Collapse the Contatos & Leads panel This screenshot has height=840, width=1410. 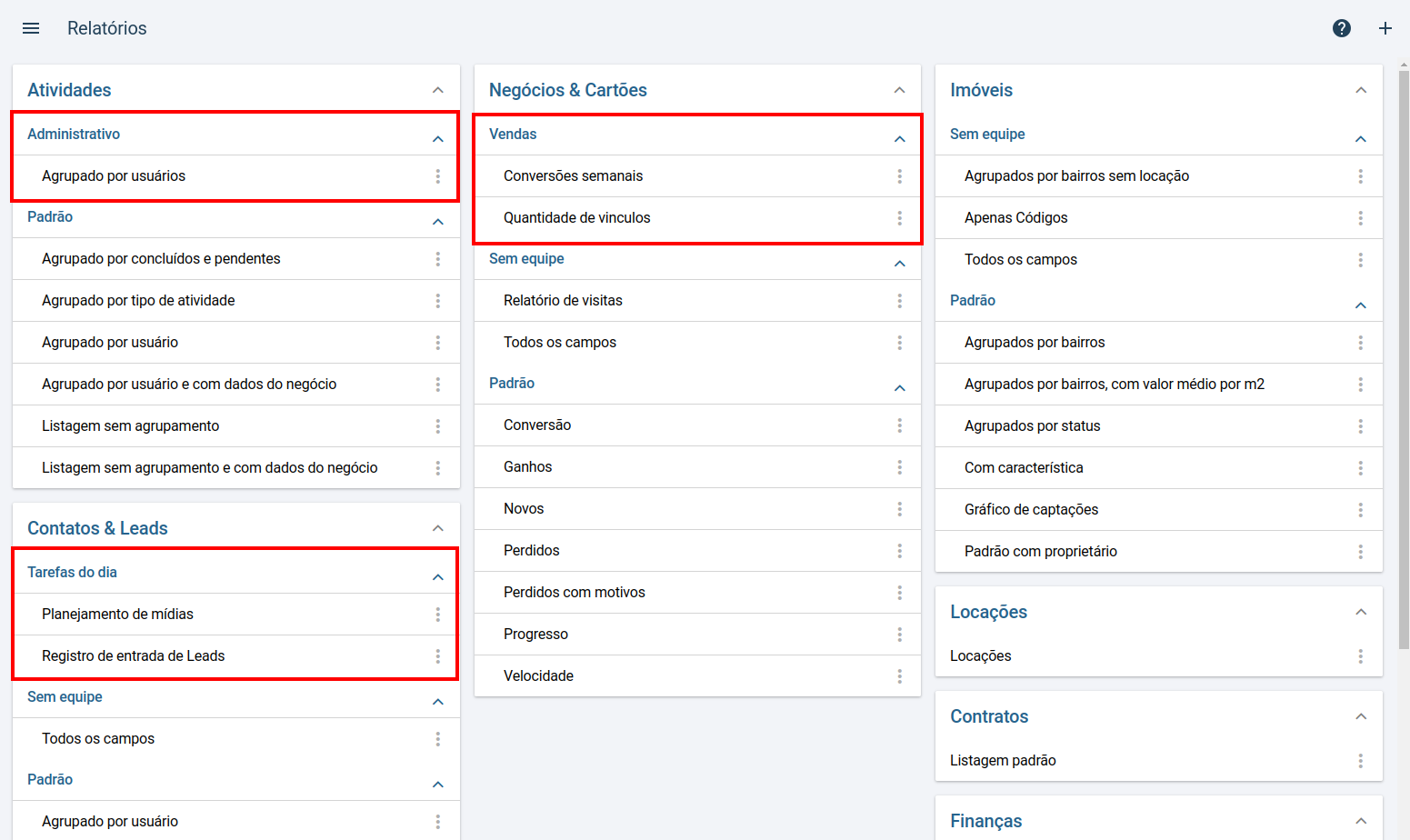438,528
